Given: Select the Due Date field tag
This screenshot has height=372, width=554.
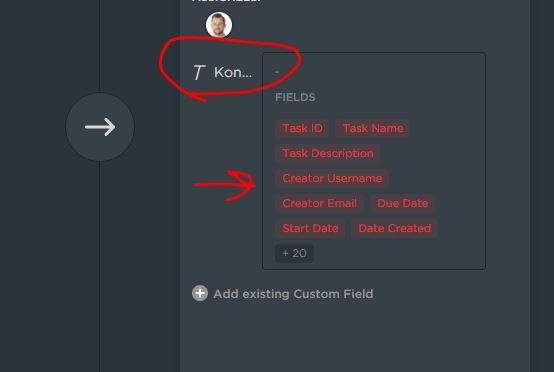Looking at the screenshot, I should [x=403, y=203].
